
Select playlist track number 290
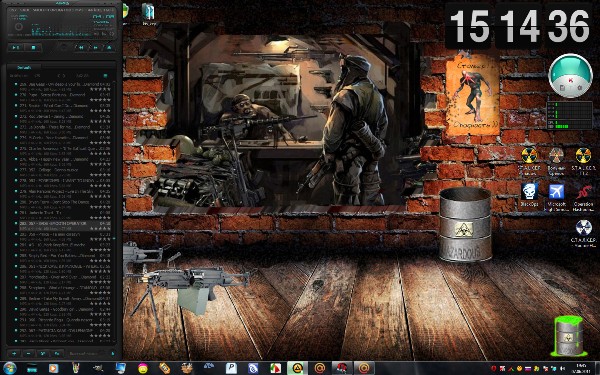pyautogui.click(x=65, y=311)
